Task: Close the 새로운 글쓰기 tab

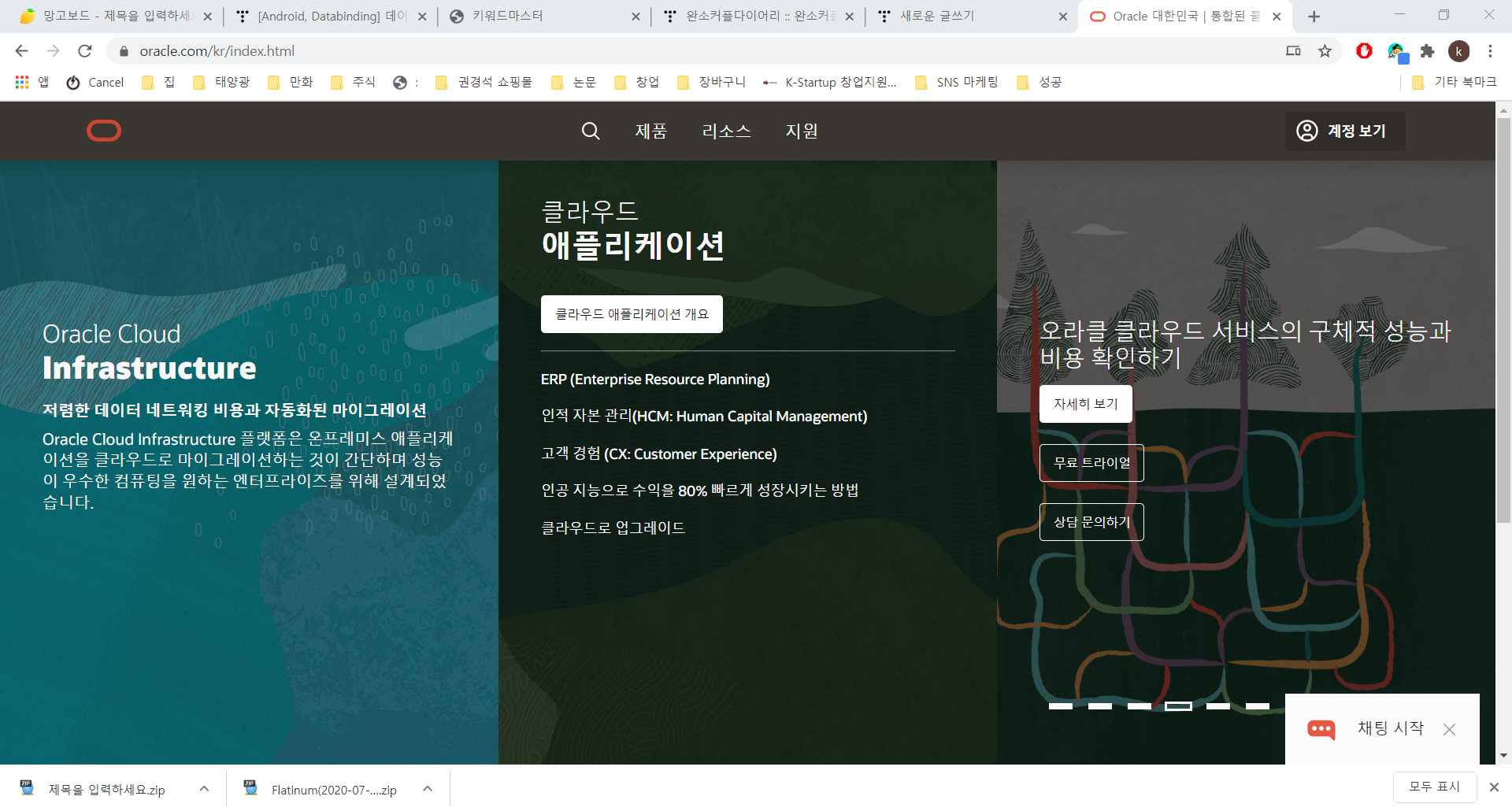Action: pyautogui.click(x=1063, y=17)
